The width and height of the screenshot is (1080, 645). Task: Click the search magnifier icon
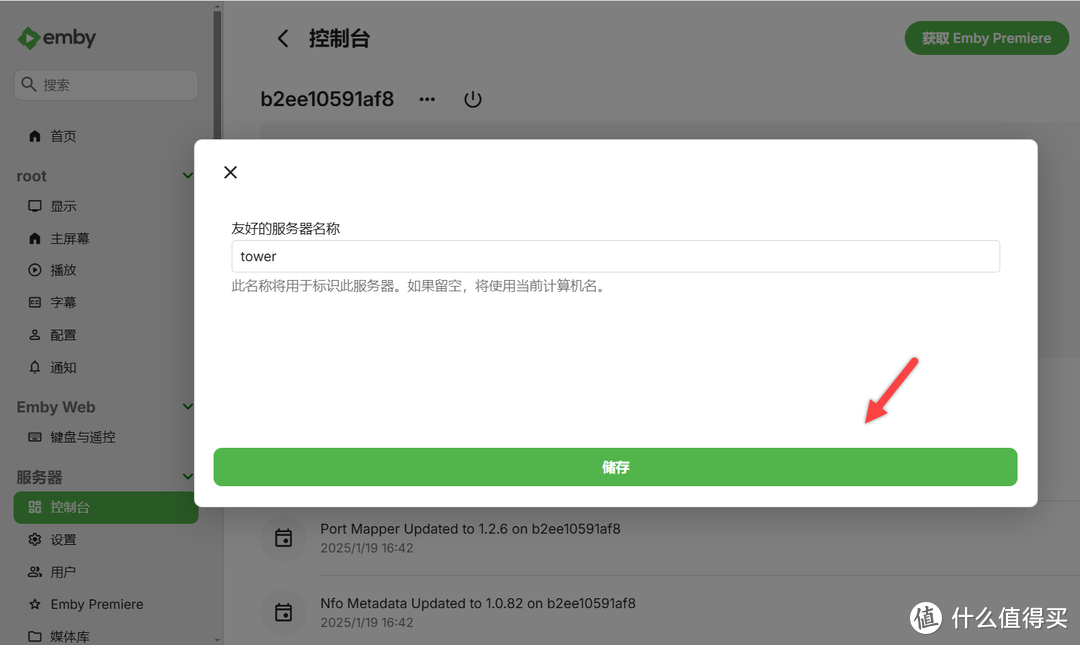(28, 84)
